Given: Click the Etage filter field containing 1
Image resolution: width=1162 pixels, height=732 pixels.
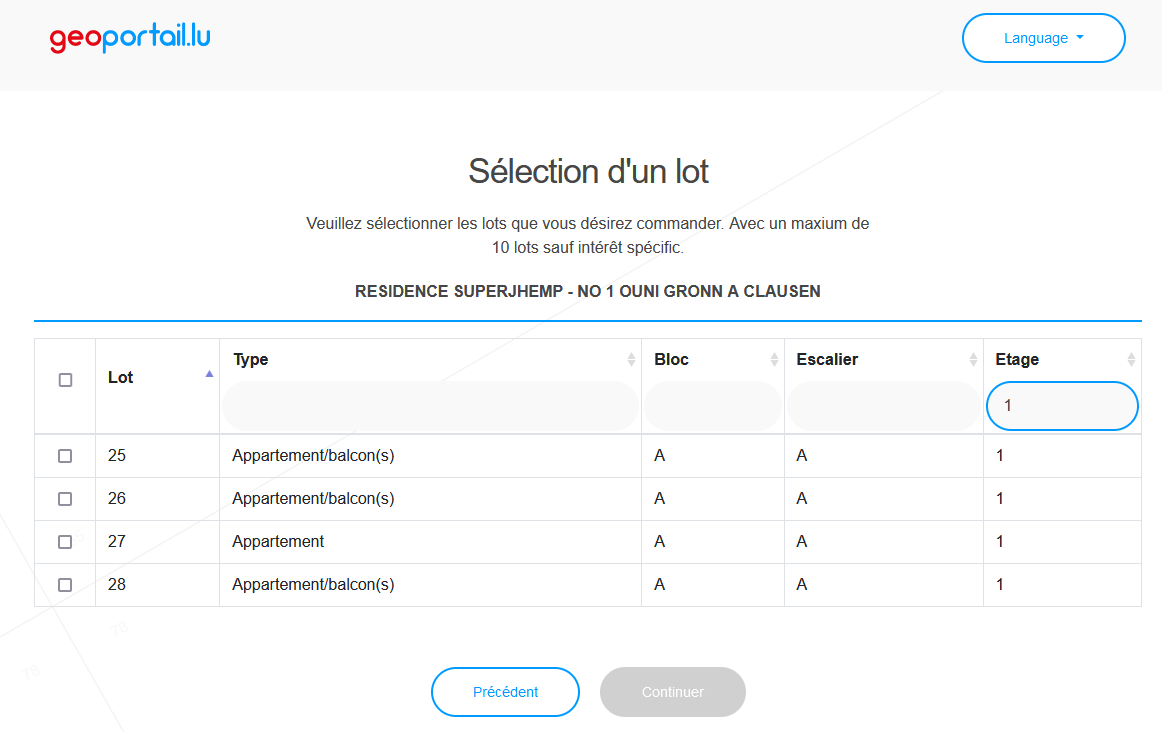Looking at the screenshot, I should point(1061,406).
